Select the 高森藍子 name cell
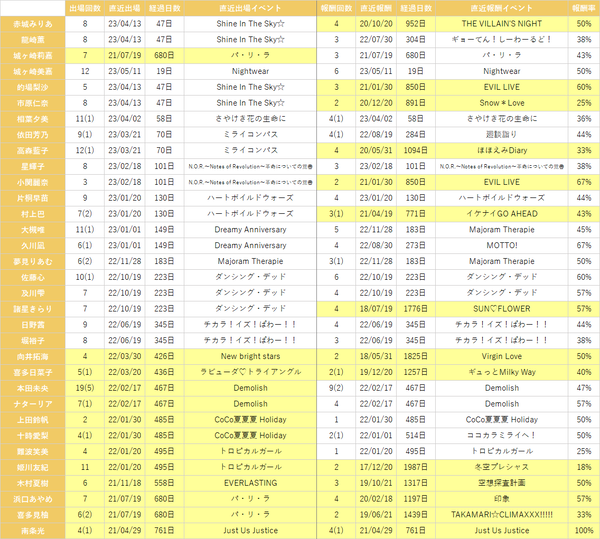The image size is (600, 539). point(33,151)
